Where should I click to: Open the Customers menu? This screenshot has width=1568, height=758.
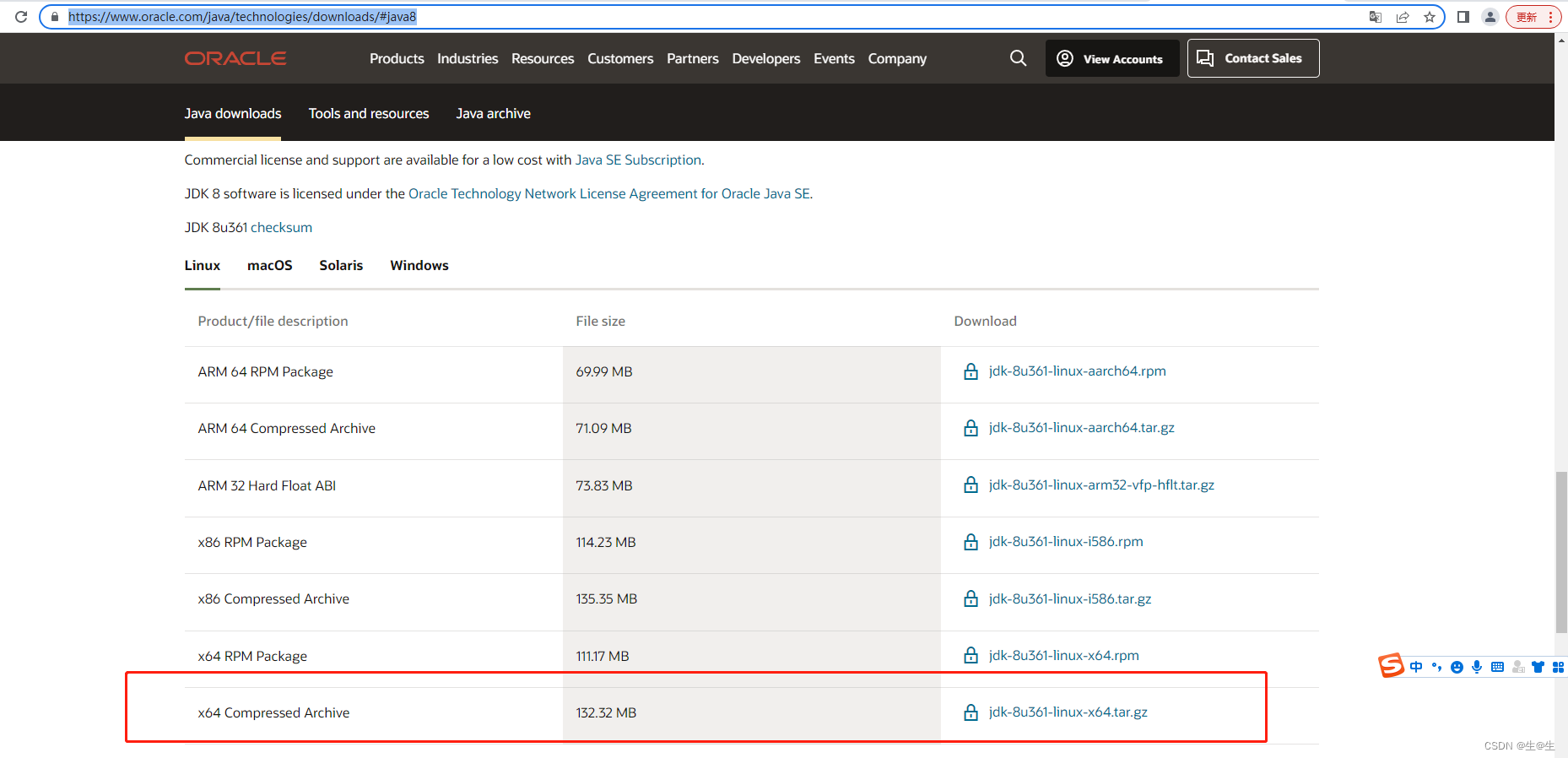pyautogui.click(x=620, y=58)
